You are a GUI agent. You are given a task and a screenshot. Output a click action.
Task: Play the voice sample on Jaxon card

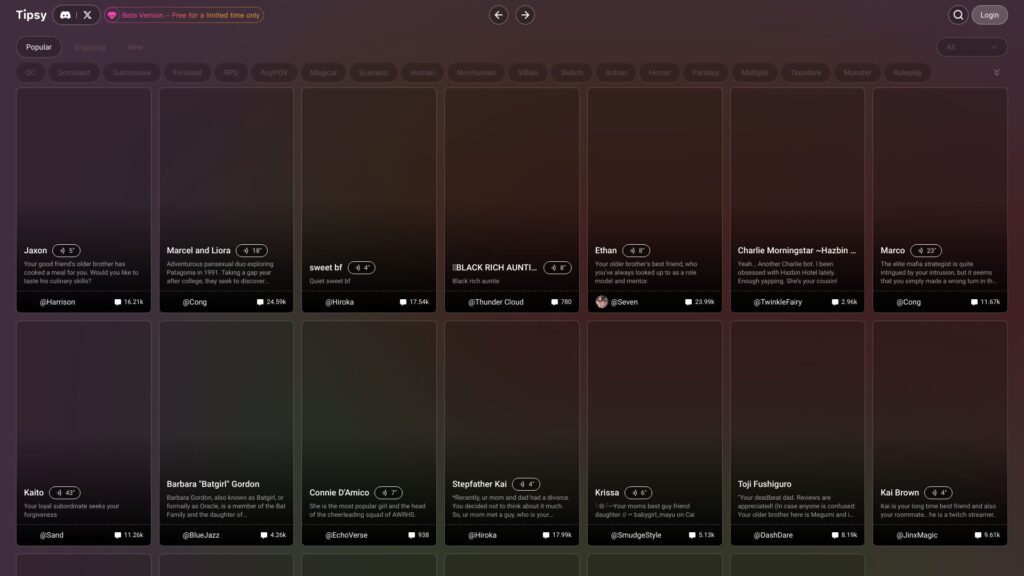(66, 251)
